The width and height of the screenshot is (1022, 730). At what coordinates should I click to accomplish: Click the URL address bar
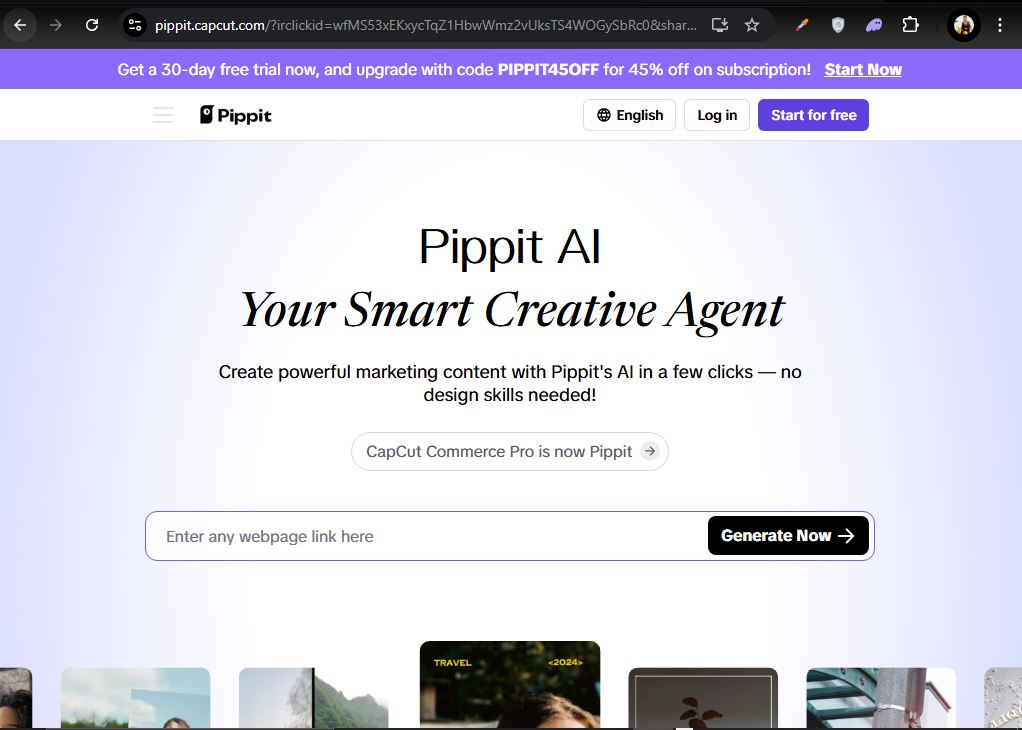tap(425, 25)
